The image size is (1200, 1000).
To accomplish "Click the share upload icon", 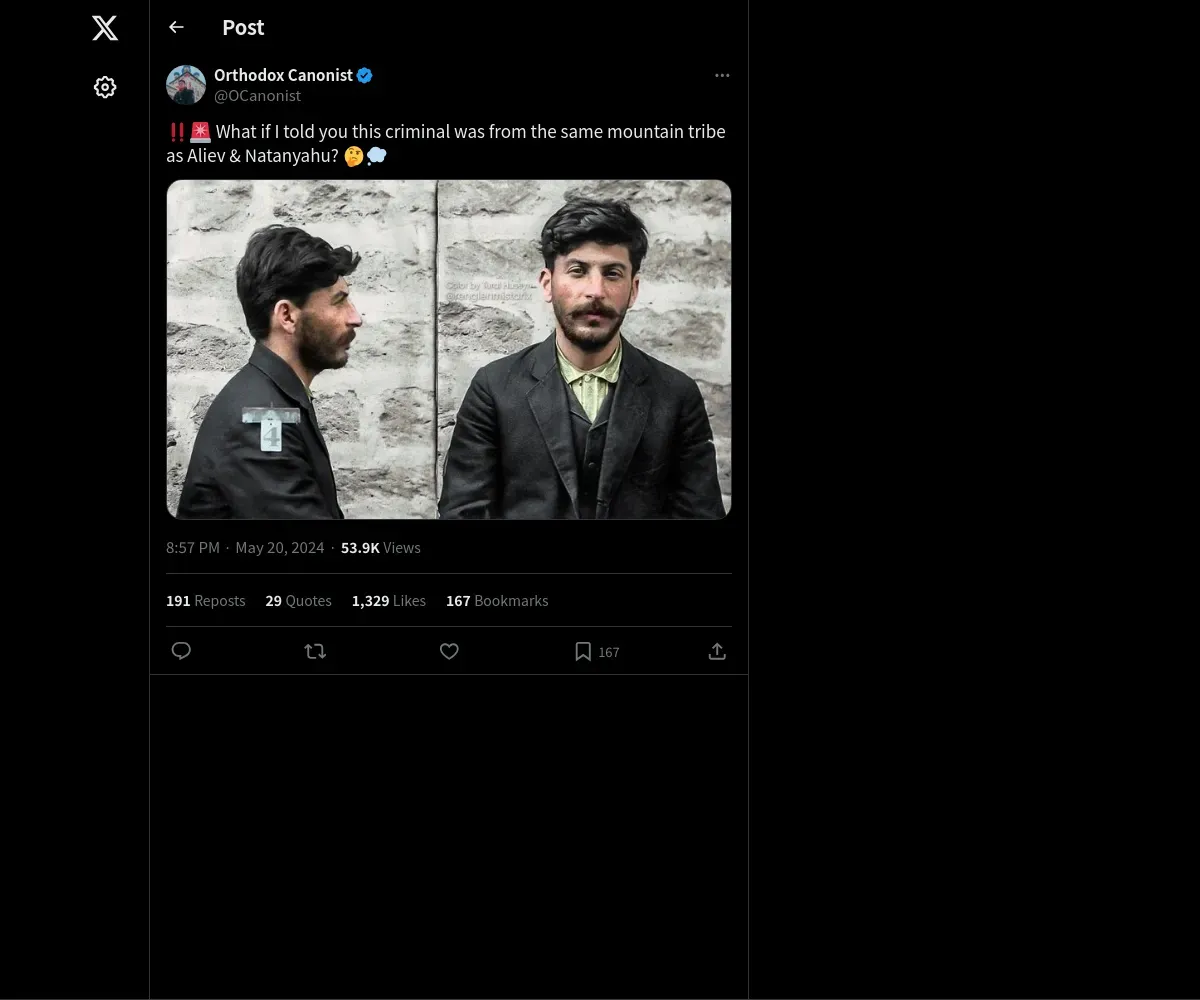I will coord(717,651).
